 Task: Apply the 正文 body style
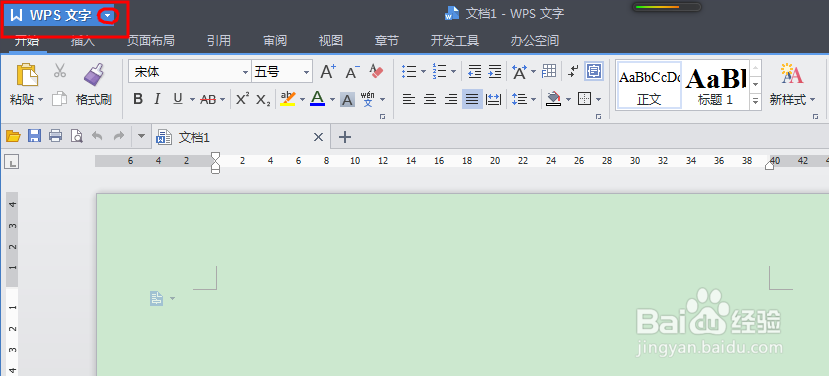pyautogui.click(x=649, y=85)
